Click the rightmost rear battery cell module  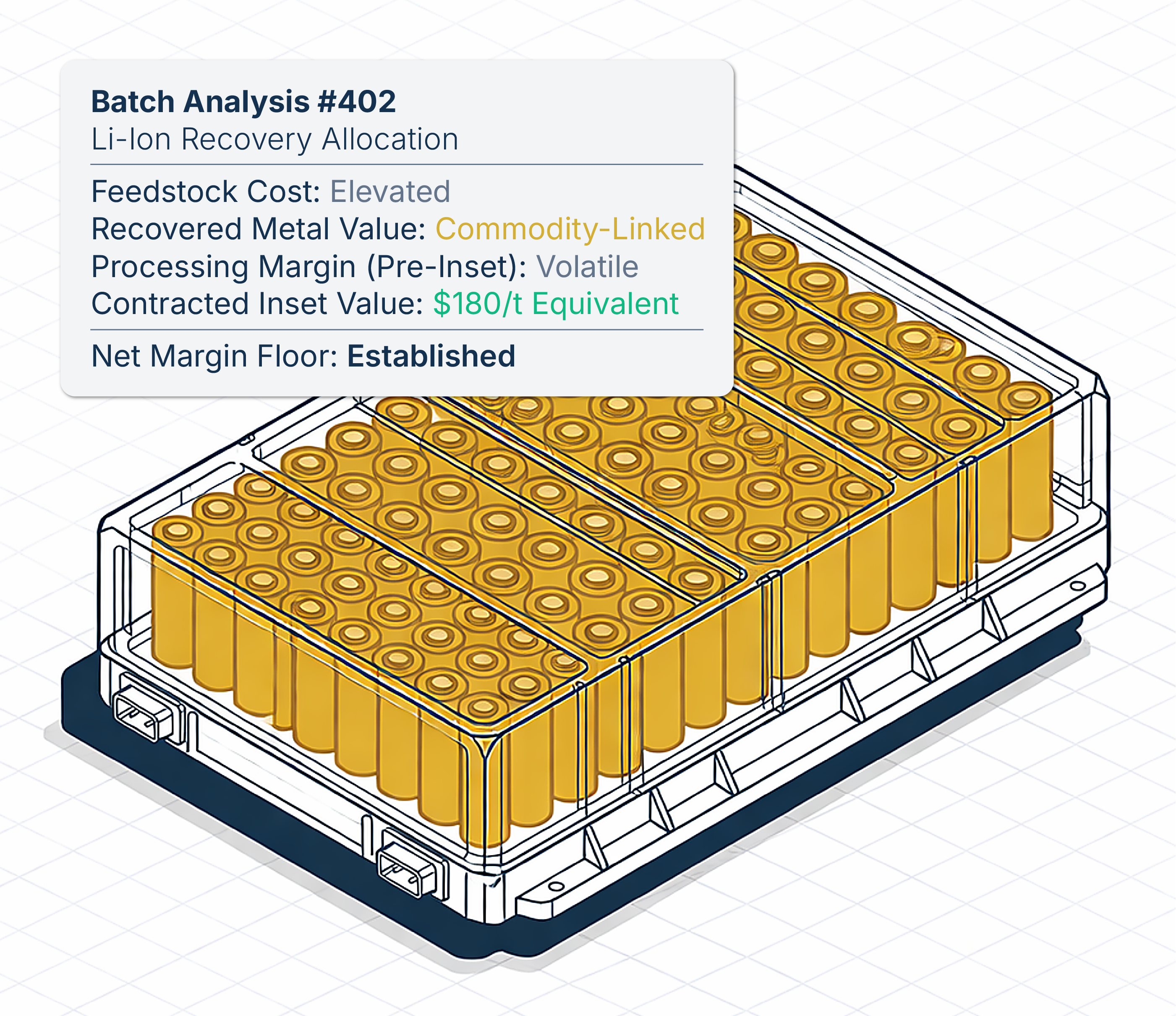(908, 397)
